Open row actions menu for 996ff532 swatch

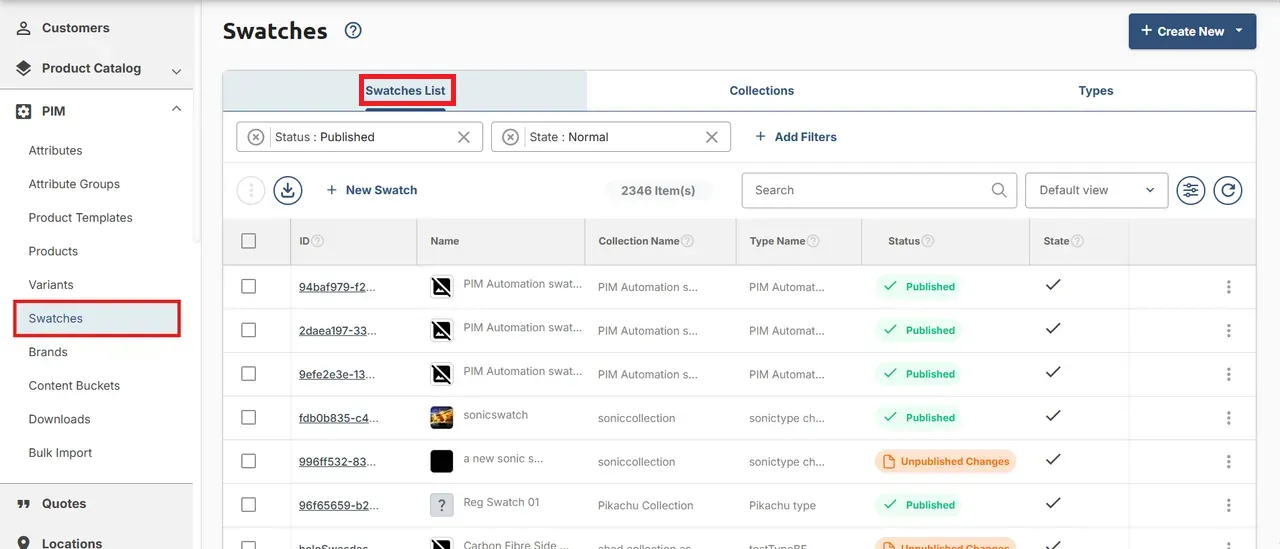1228,462
